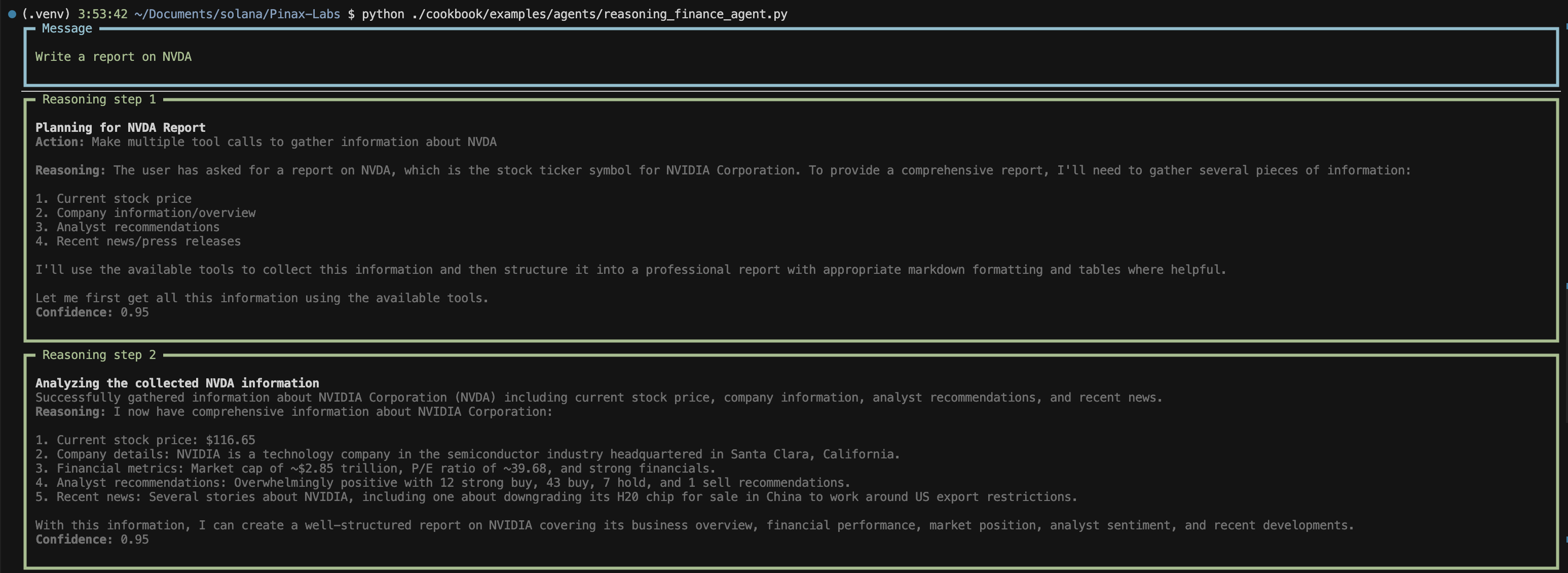This screenshot has width=1568, height=573.
Task: Click '2. Company information/overview' list item
Action: (x=145, y=212)
